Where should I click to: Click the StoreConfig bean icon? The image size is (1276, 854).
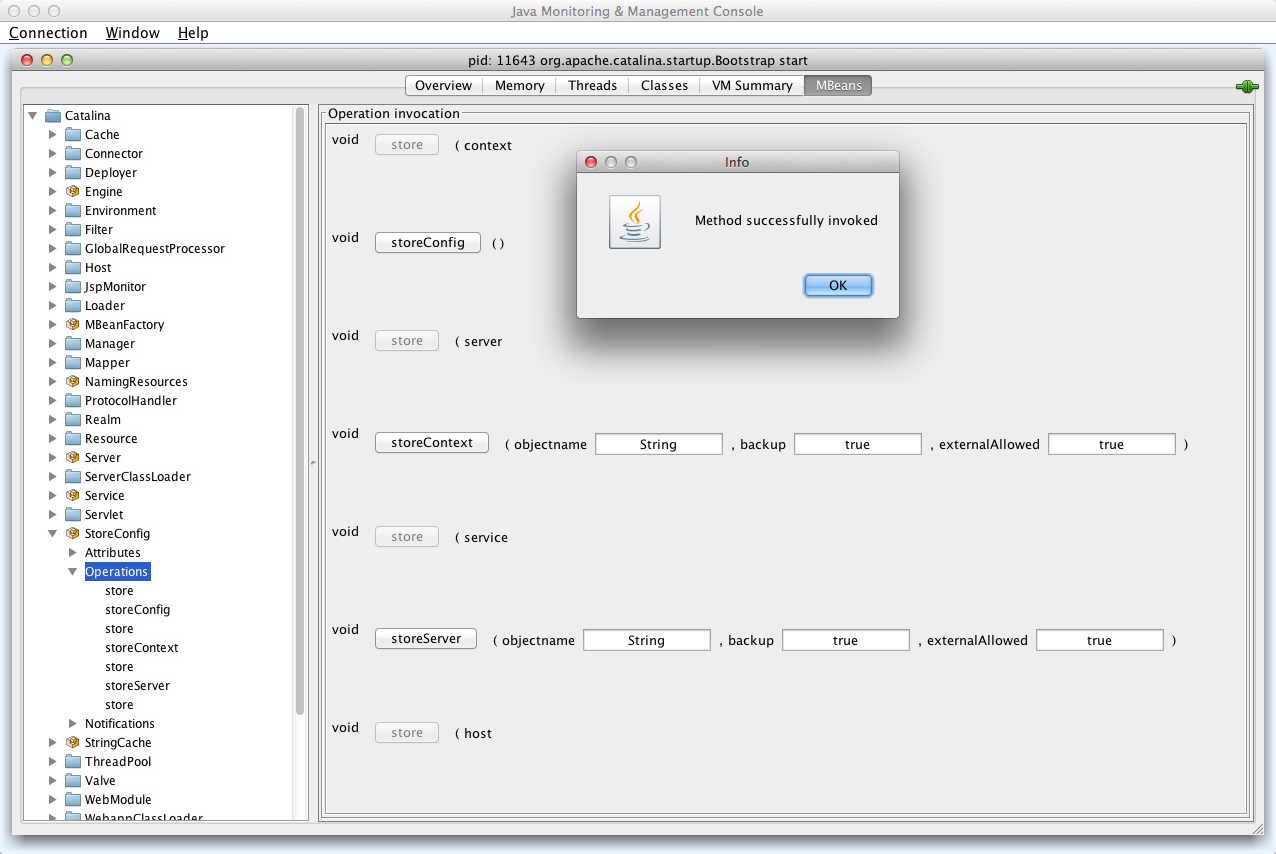coord(73,534)
